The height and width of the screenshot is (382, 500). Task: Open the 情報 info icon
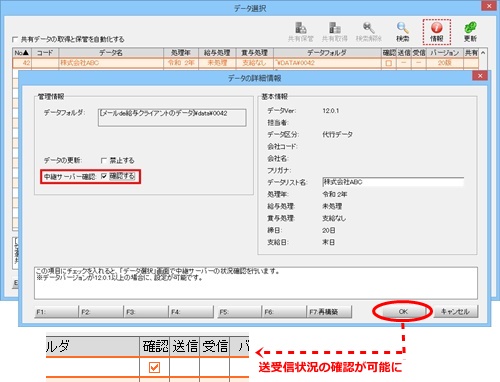(x=437, y=32)
